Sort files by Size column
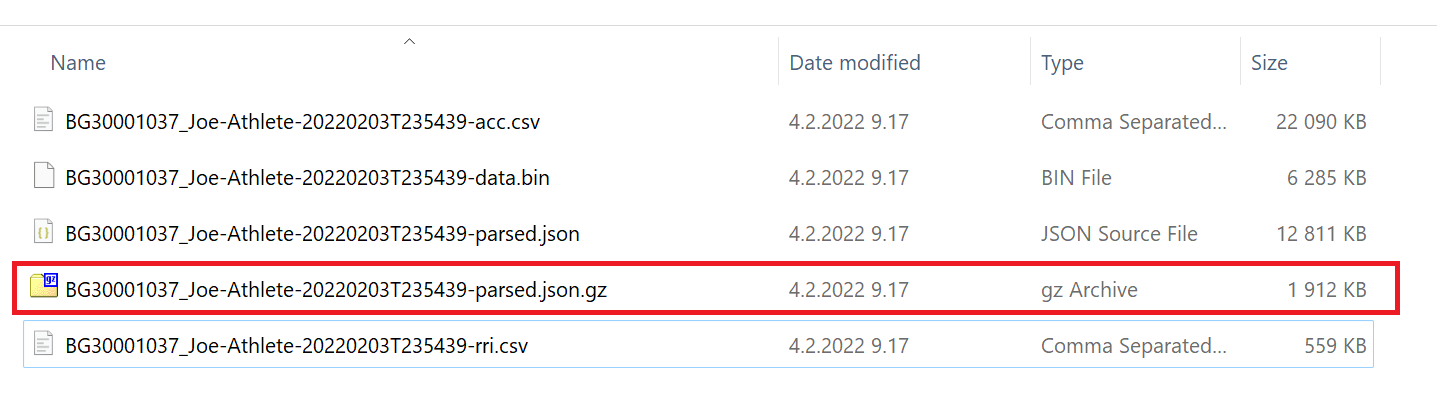This screenshot has width=1441, height=399. point(1269,62)
